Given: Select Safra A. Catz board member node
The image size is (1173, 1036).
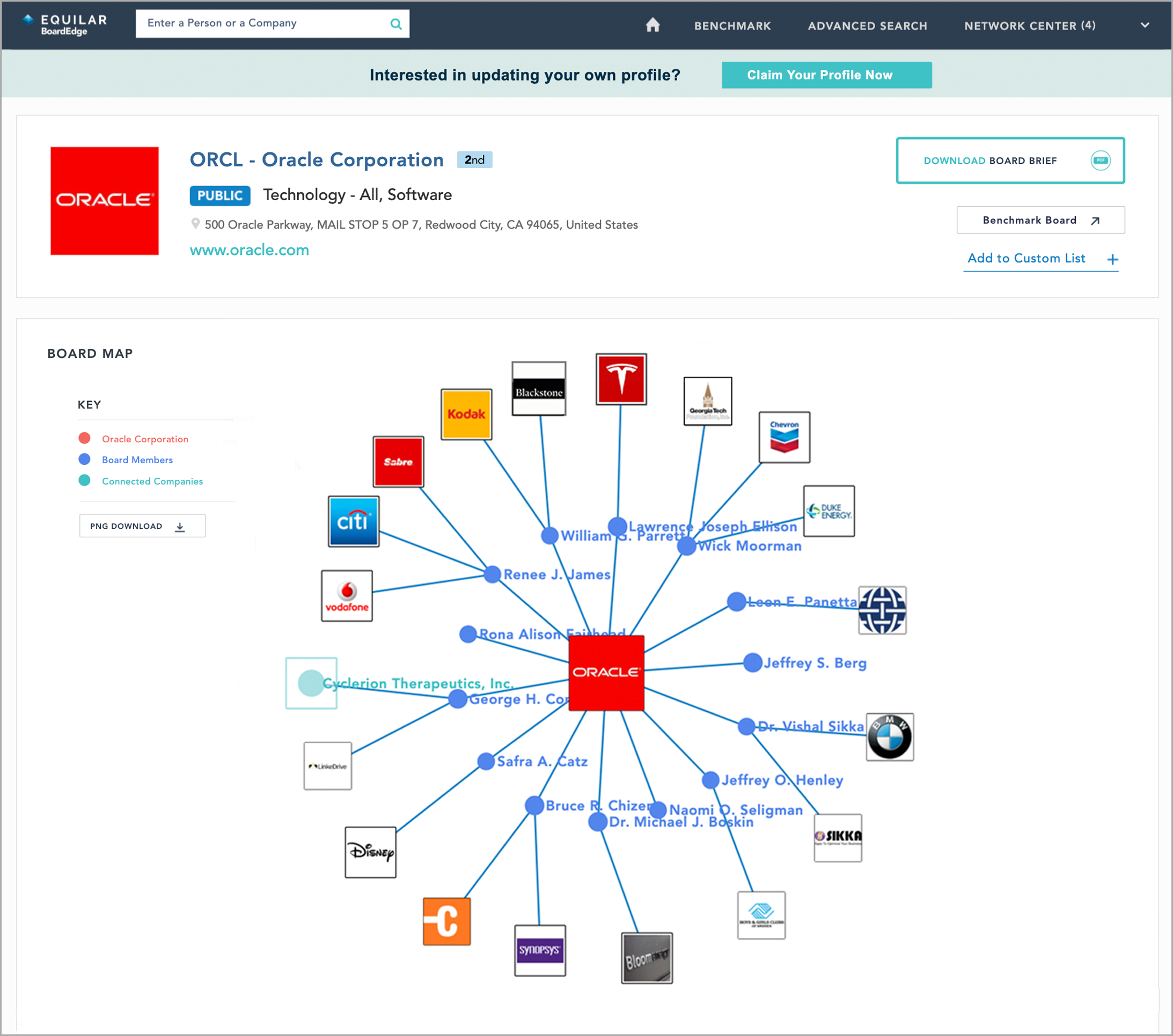Looking at the screenshot, I should pyautogui.click(x=486, y=762).
